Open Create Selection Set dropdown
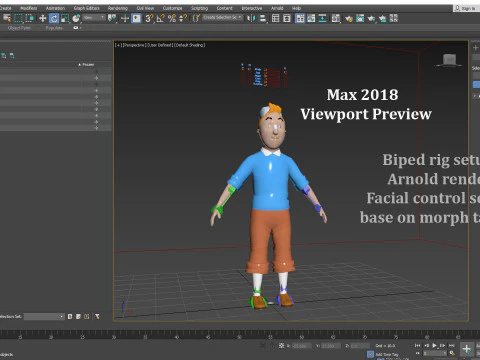 tap(222, 17)
